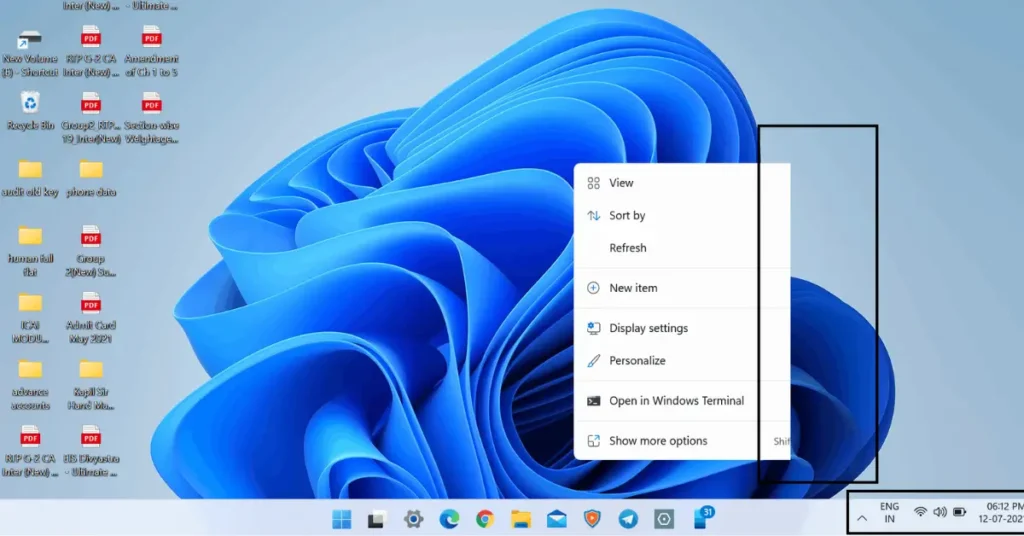Click the battery status tray icon
Screen dimensions: 1024x536
pyautogui.click(x=960, y=512)
